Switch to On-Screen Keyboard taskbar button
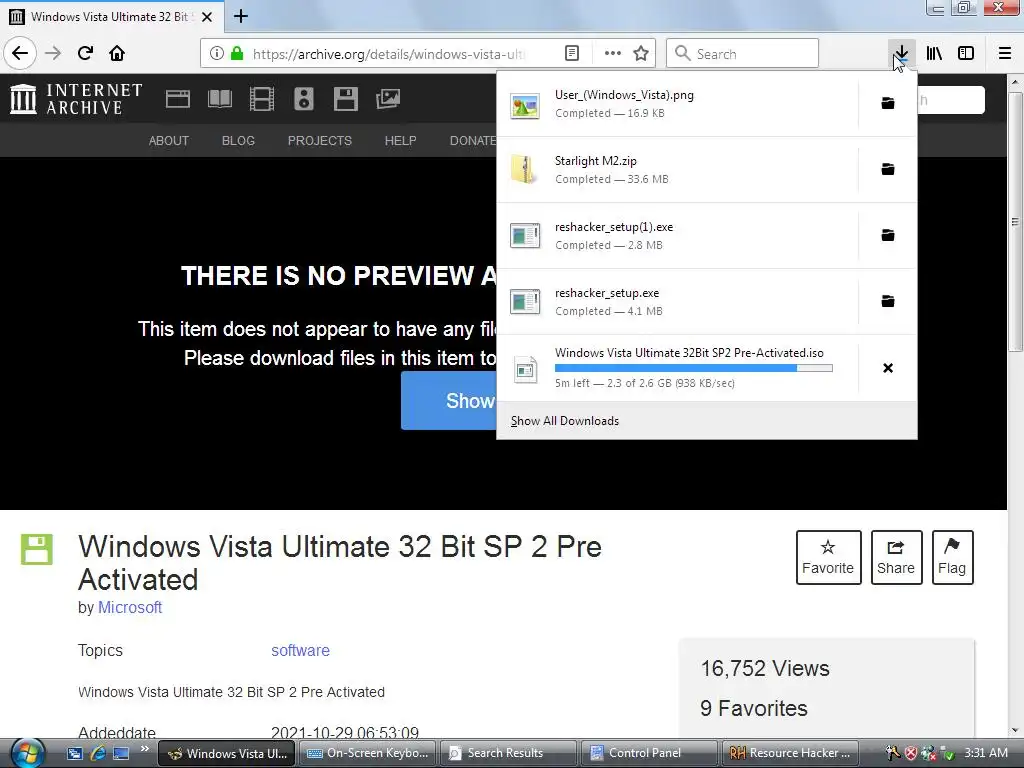Image resolution: width=1024 pixels, height=768 pixels. [368, 753]
